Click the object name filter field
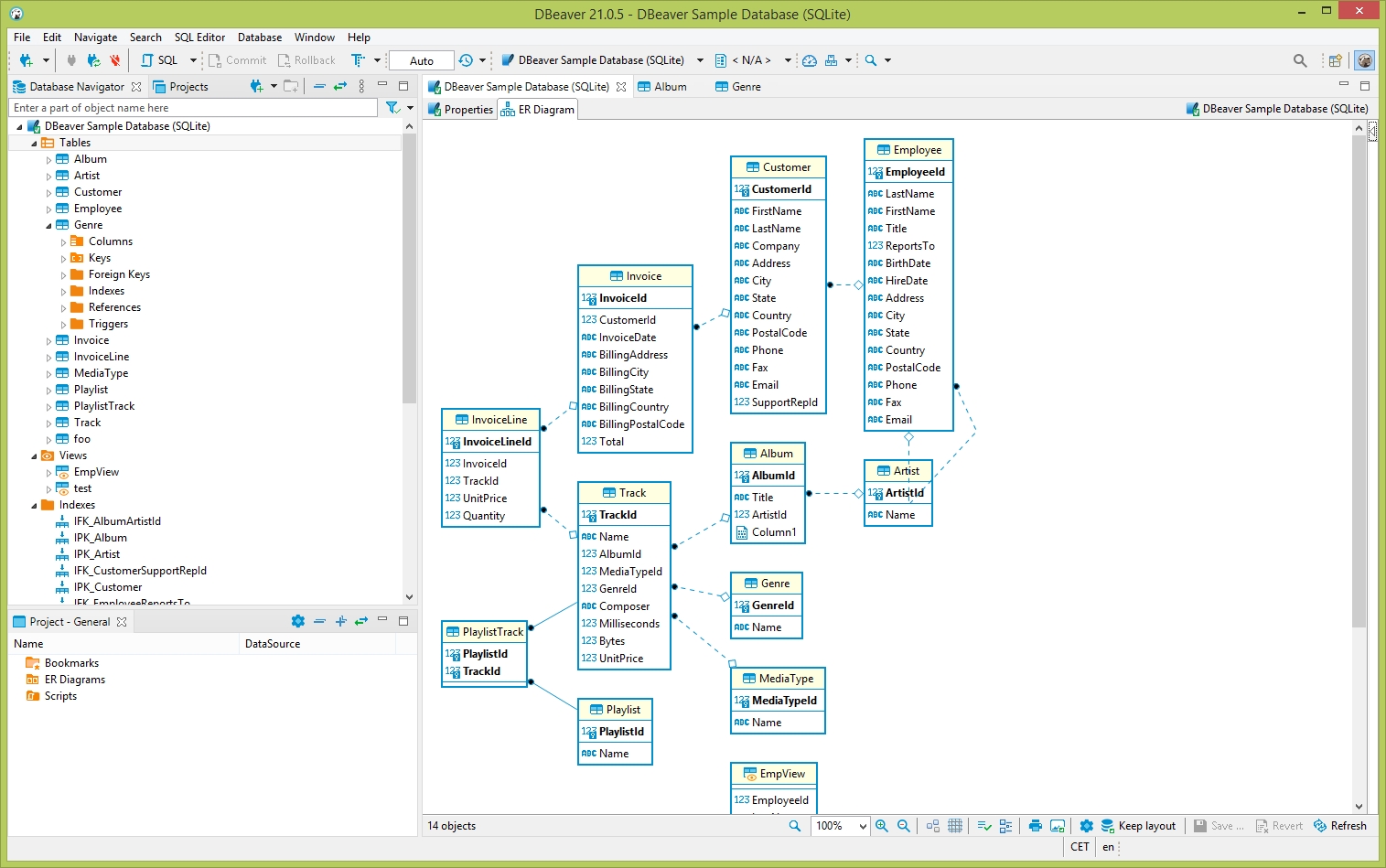1386x868 pixels. tap(192, 108)
